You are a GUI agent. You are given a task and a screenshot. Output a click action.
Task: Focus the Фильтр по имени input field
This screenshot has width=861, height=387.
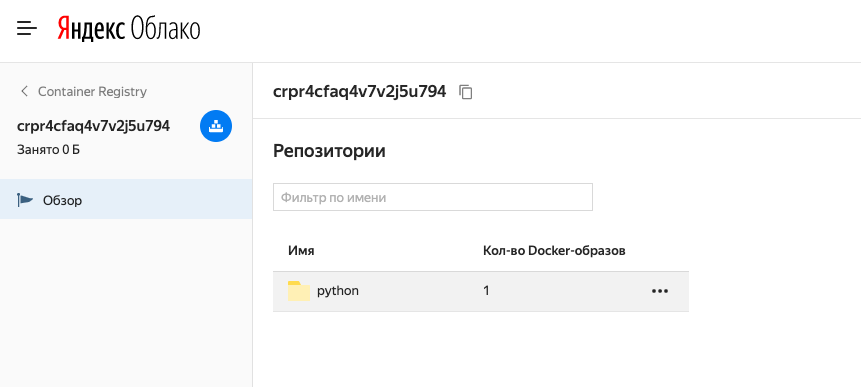433,197
